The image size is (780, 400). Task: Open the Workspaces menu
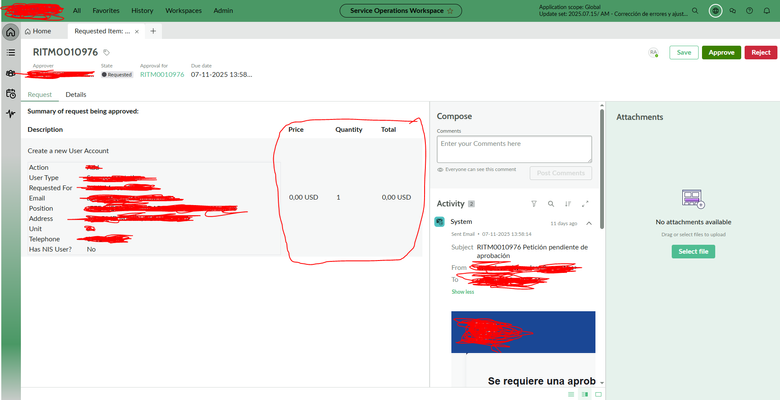point(183,10)
